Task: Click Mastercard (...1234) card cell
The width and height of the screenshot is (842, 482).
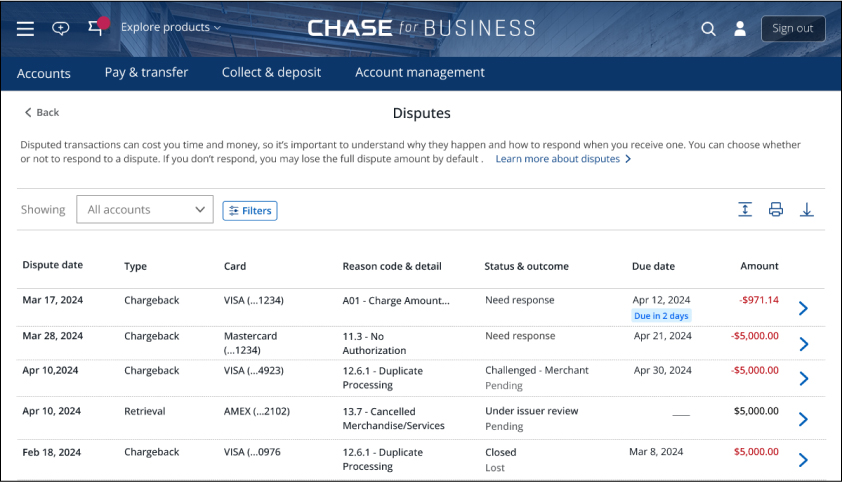Action: click(251, 343)
